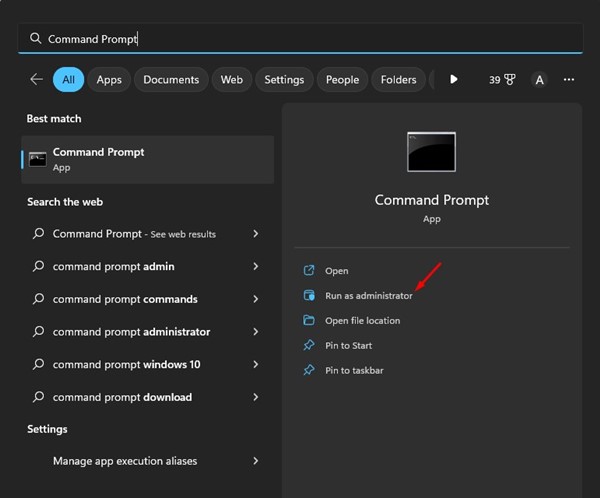Screen dimensions: 600x498
Task: Switch to the Folders filter tab
Action: [398, 80]
